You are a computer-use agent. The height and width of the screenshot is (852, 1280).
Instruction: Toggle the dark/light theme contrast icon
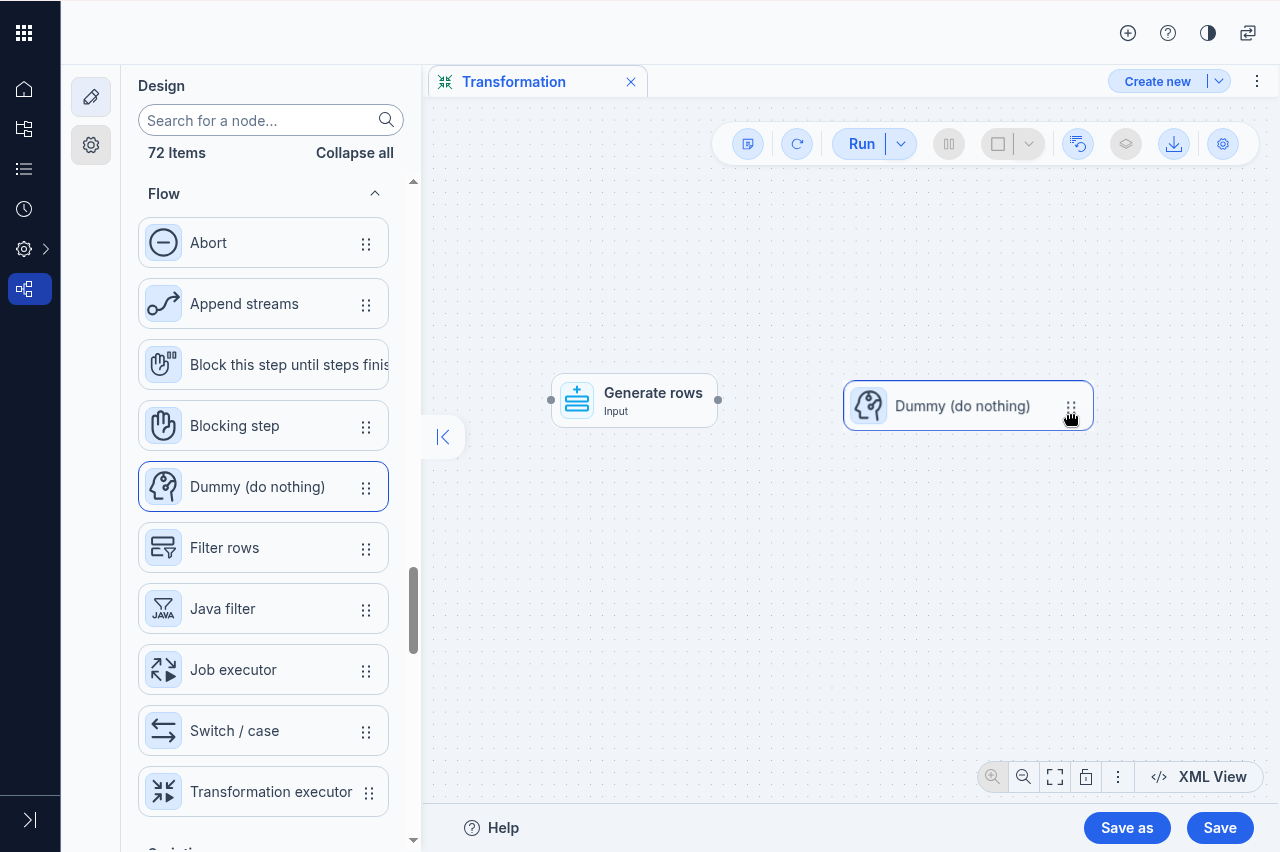(x=1208, y=33)
